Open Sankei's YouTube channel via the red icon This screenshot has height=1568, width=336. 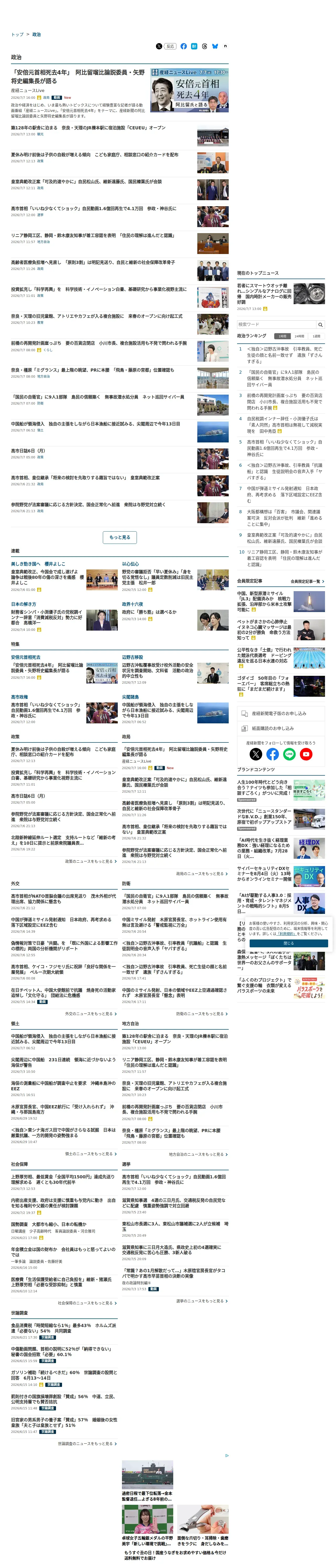click(x=306, y=754)
